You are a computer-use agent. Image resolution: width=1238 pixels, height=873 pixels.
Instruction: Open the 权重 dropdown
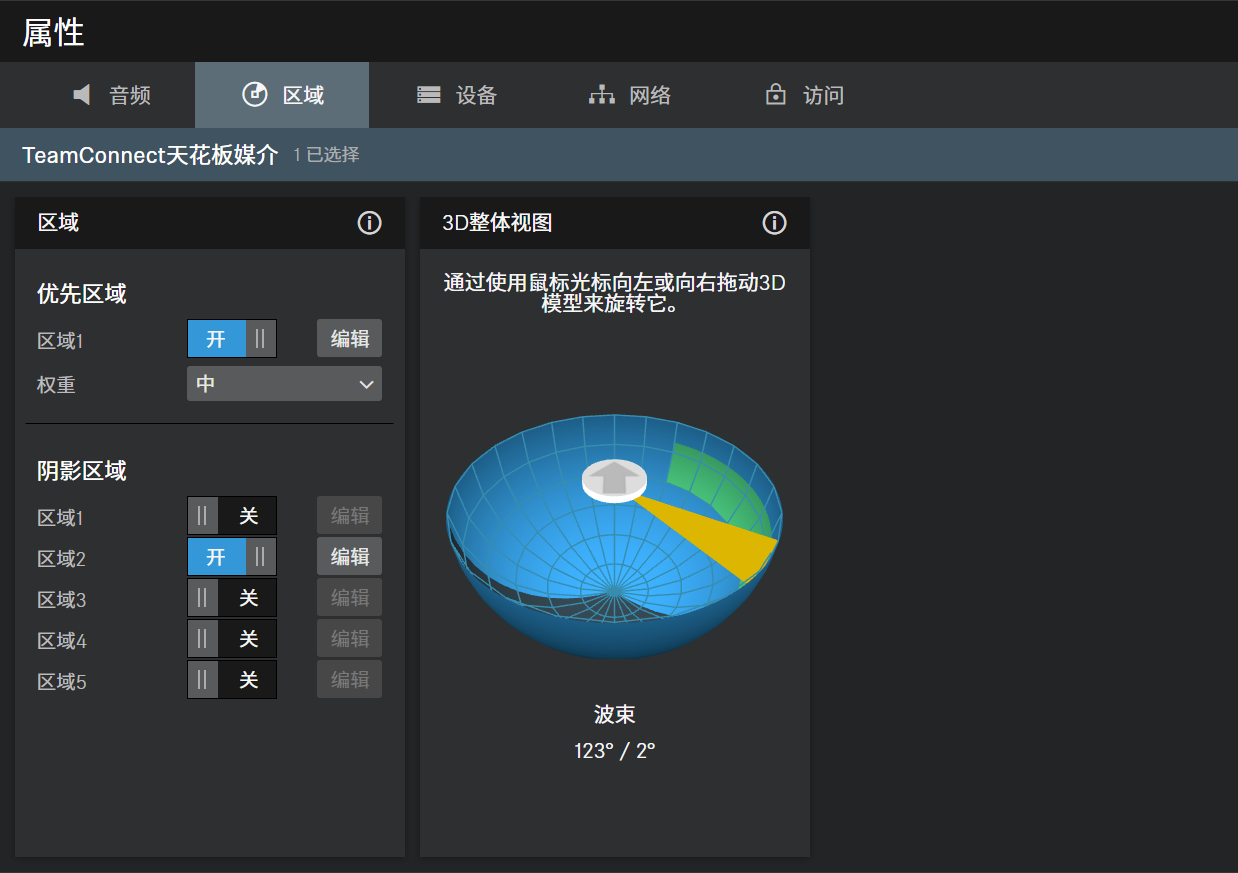tap(284, 384)
